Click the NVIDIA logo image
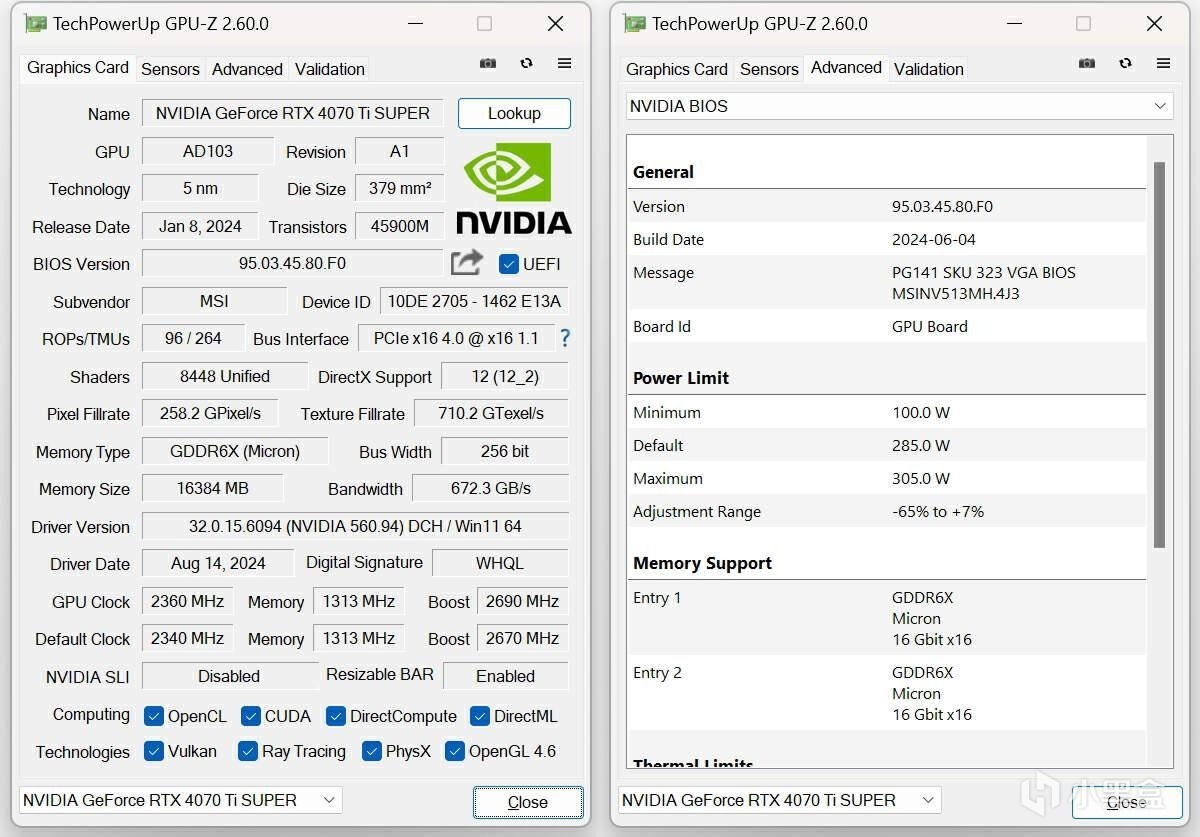This screenshot has width=1200, height=837. pyautogui.click(x=513, y=187)
